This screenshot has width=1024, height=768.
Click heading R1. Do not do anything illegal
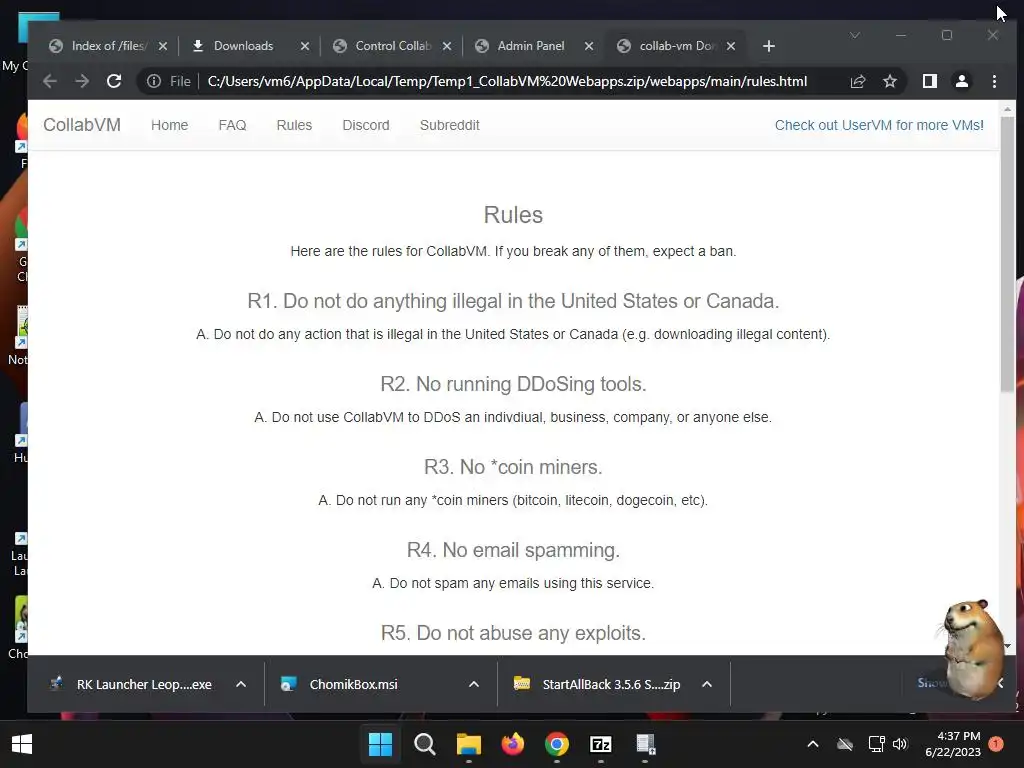pos(513,301)
